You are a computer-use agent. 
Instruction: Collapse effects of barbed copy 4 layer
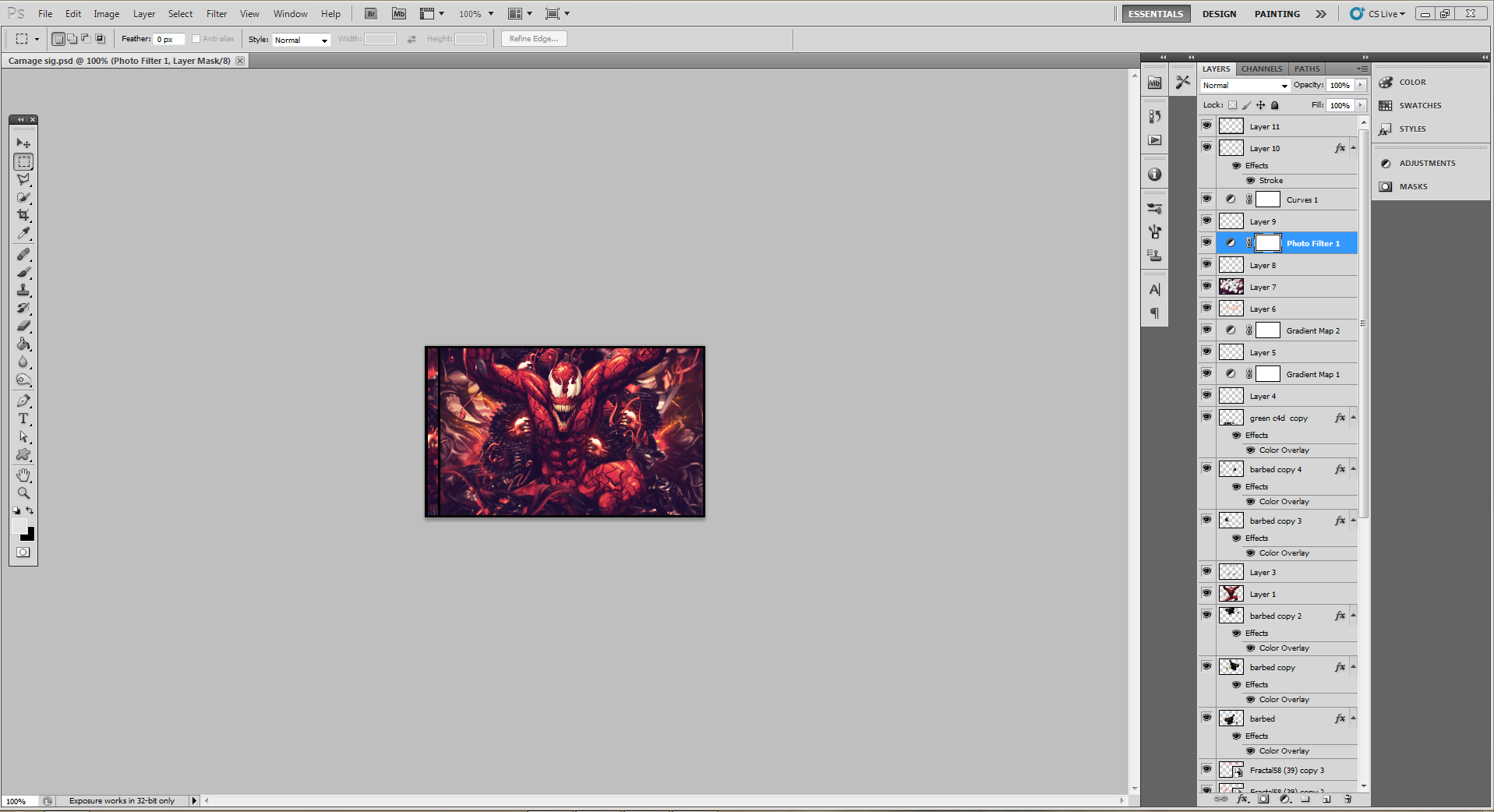1353,469
